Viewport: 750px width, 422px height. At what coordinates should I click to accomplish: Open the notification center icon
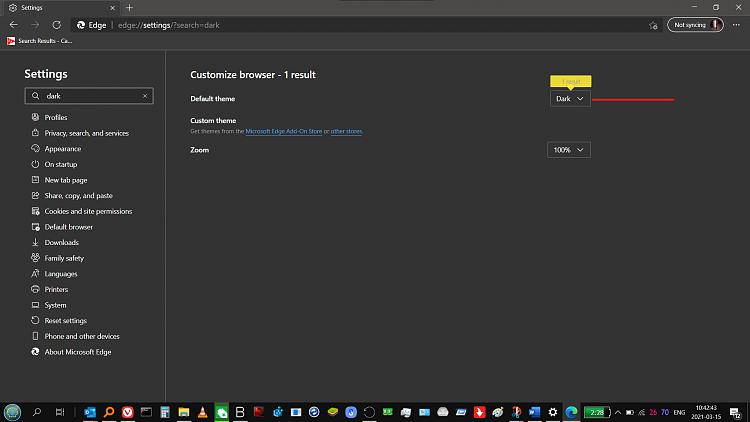(736, 412)
